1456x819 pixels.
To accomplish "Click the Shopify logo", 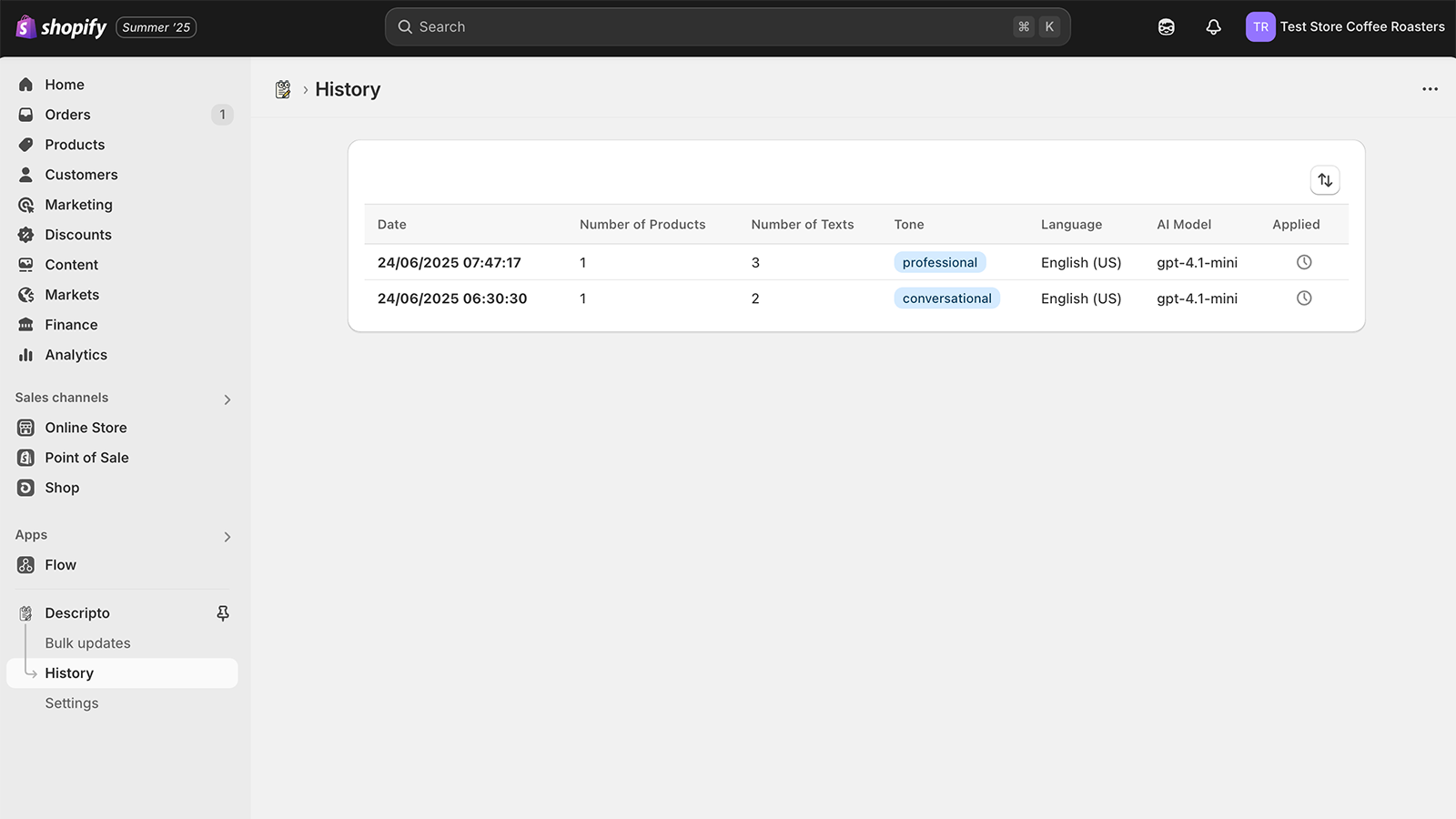I will pos(61,27).
